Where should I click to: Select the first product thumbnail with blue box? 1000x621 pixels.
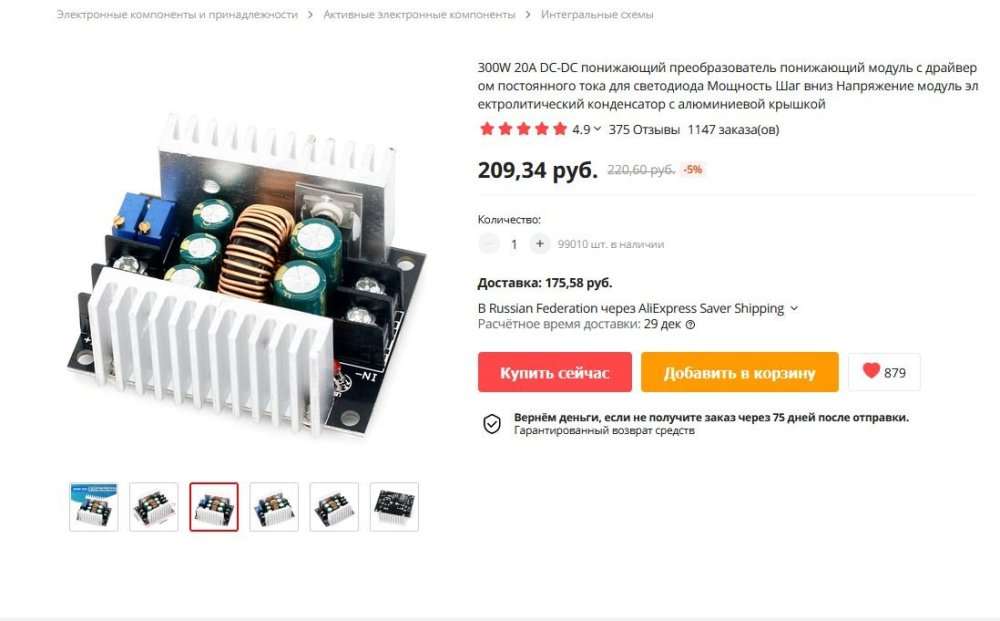[94, 507]
